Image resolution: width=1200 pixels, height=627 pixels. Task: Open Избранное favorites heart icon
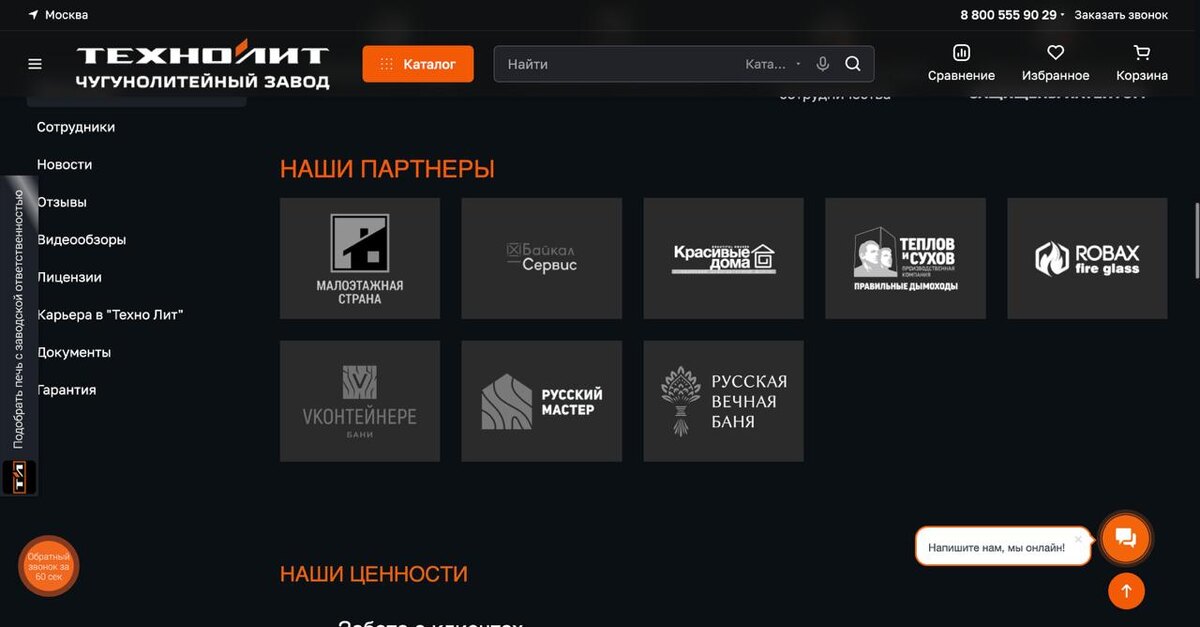[1055, 52]
